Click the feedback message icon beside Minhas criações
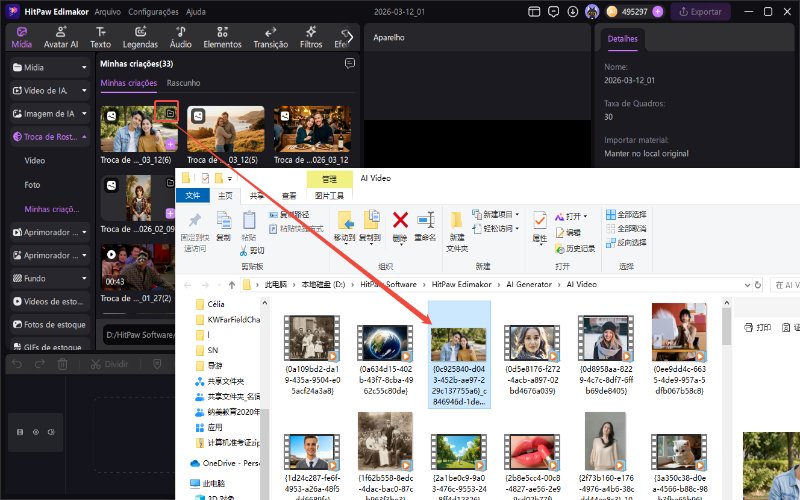The image size is (800, 500). pos(349,63)
